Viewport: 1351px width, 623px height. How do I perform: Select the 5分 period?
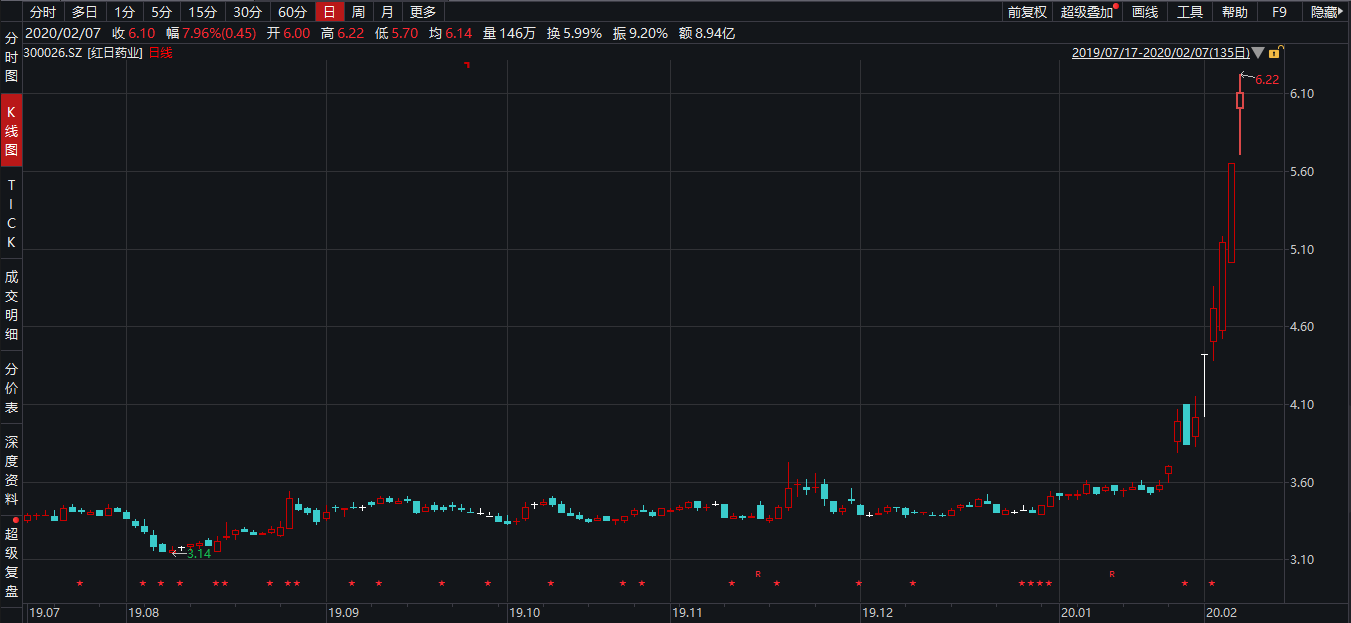click(x=161, y=12)
